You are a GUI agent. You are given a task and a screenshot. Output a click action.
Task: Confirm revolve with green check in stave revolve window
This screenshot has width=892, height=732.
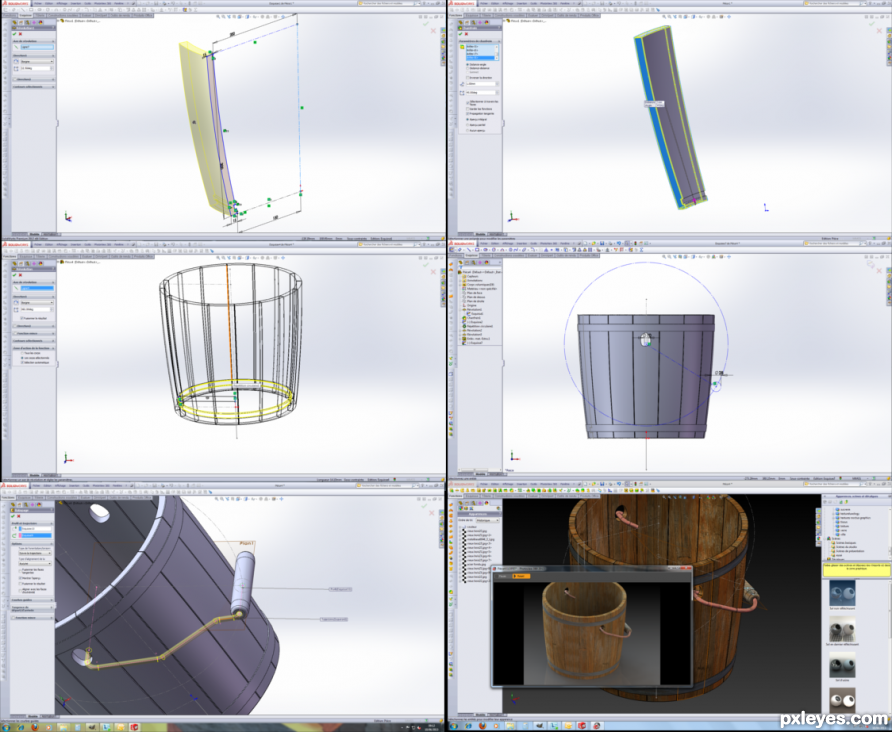(14, 34)
